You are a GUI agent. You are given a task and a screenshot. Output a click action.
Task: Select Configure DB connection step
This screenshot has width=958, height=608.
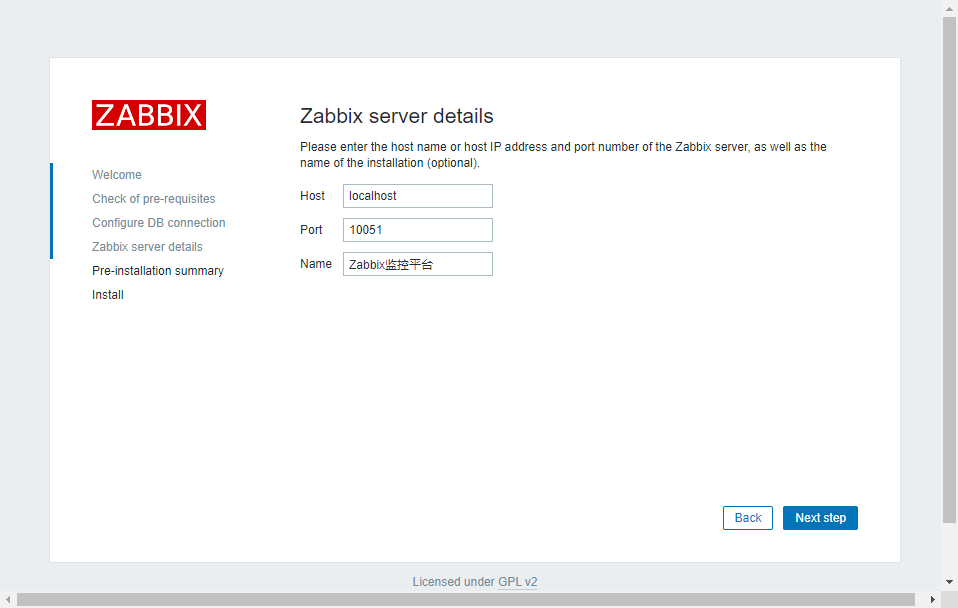(159, 223)
